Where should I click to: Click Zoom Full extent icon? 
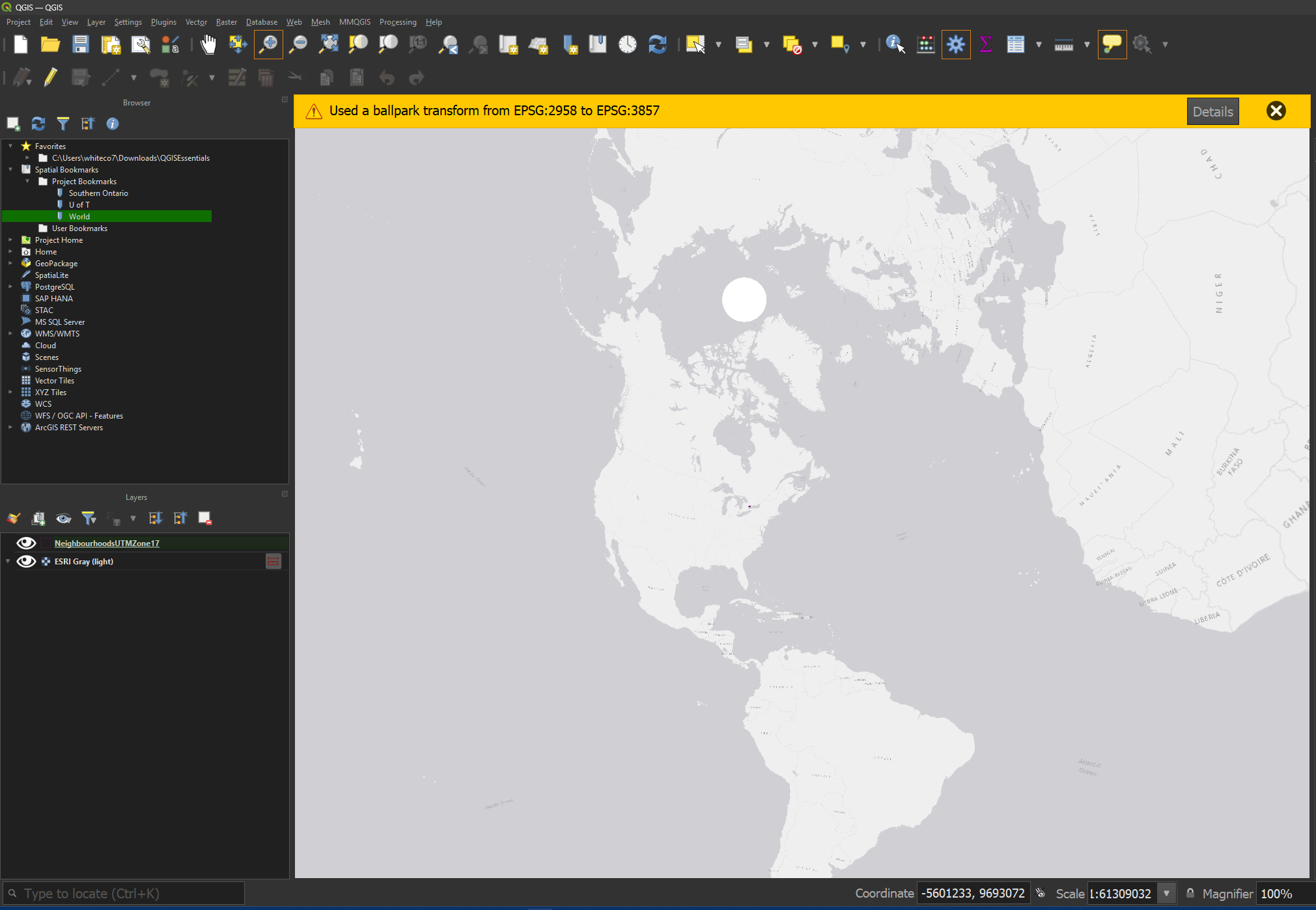pos(328,44)
